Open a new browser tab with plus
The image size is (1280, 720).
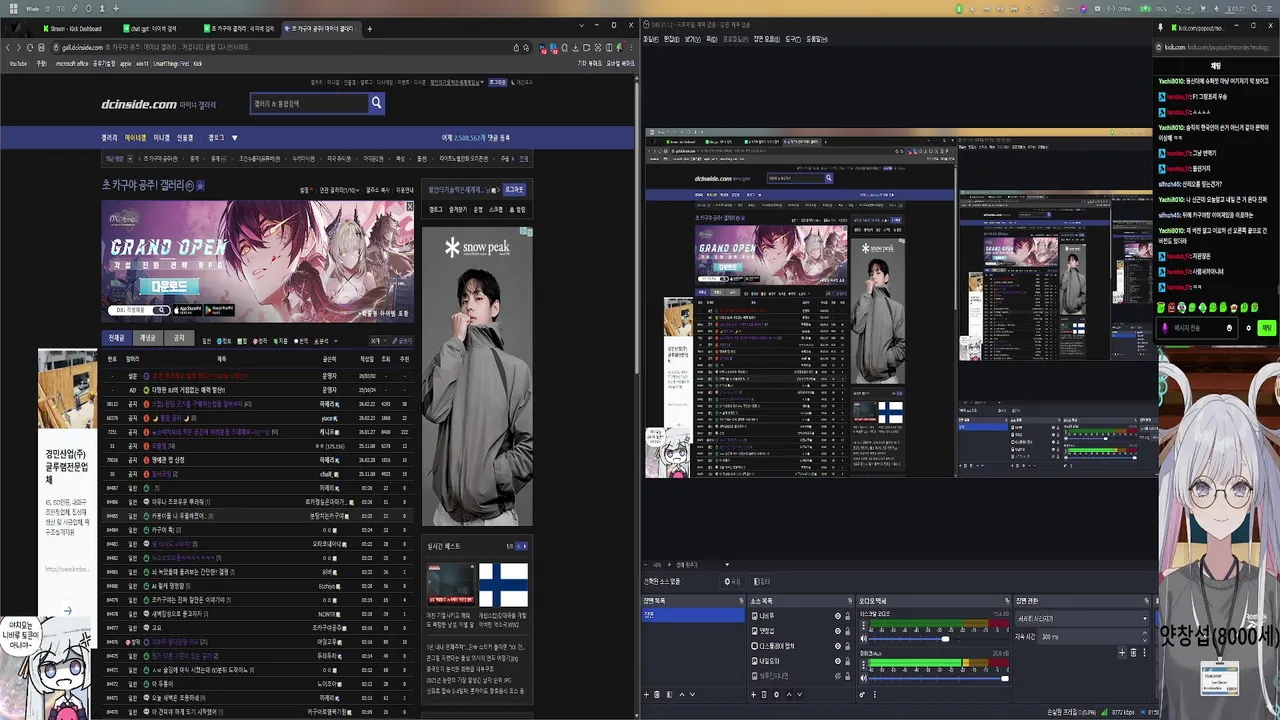click(369, 29)
